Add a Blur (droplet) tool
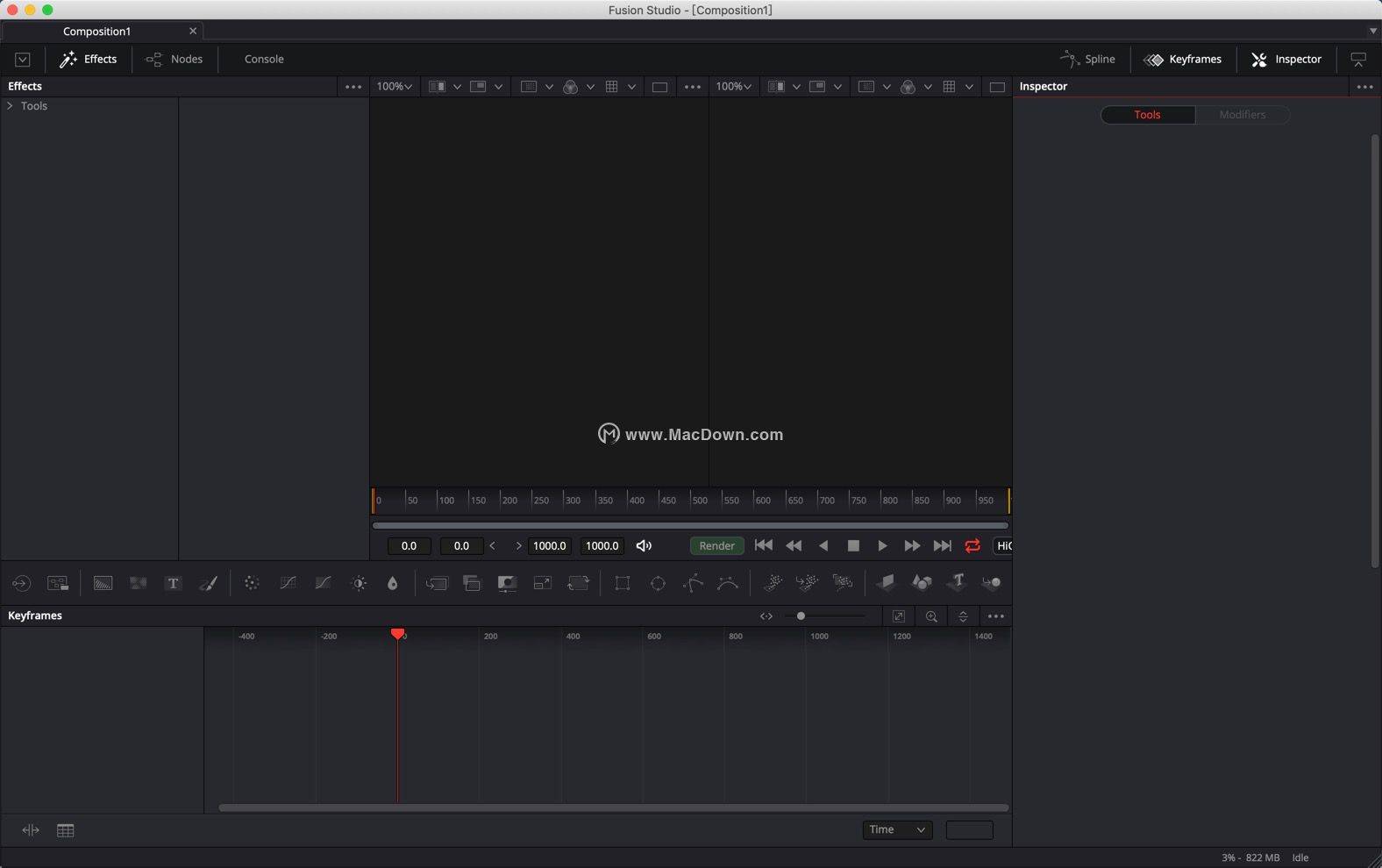This screenshot has width=1382, height=868. (392, 583)
